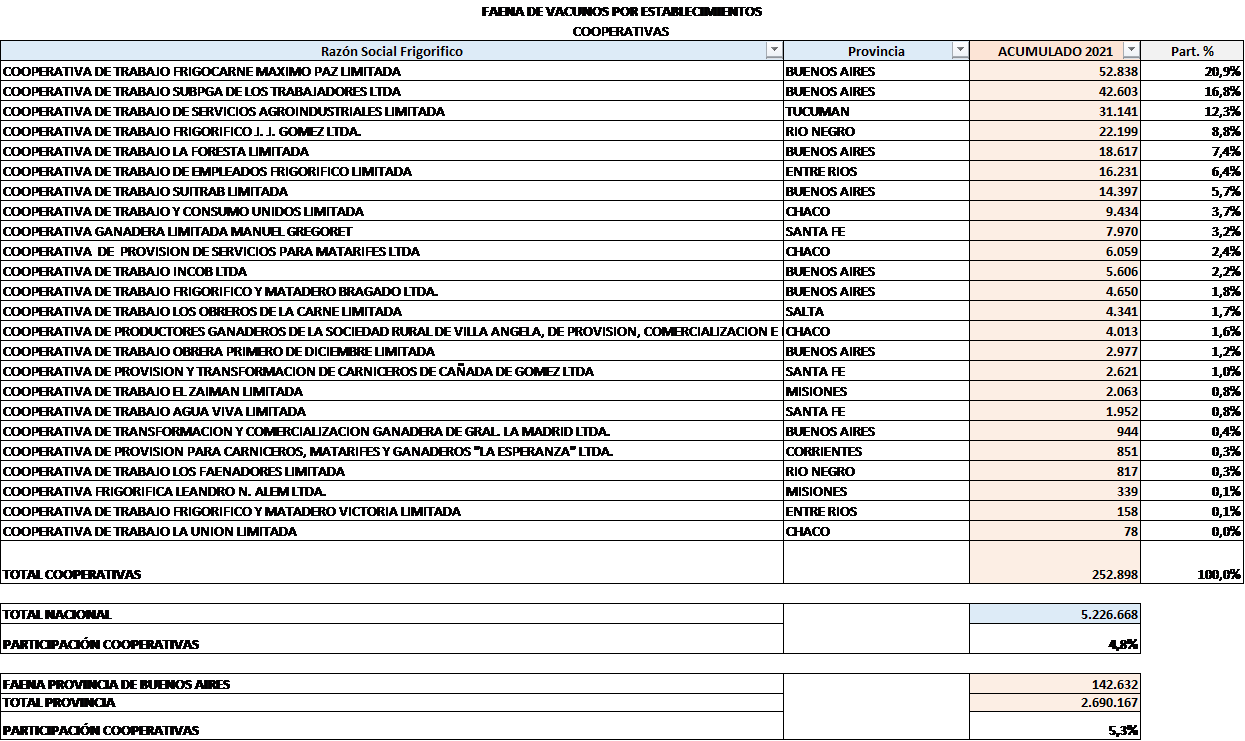Click the cell containing 31.141
Viewport: 1245px width, 741px height.
pyautogui.click(x=1055, y=112)
